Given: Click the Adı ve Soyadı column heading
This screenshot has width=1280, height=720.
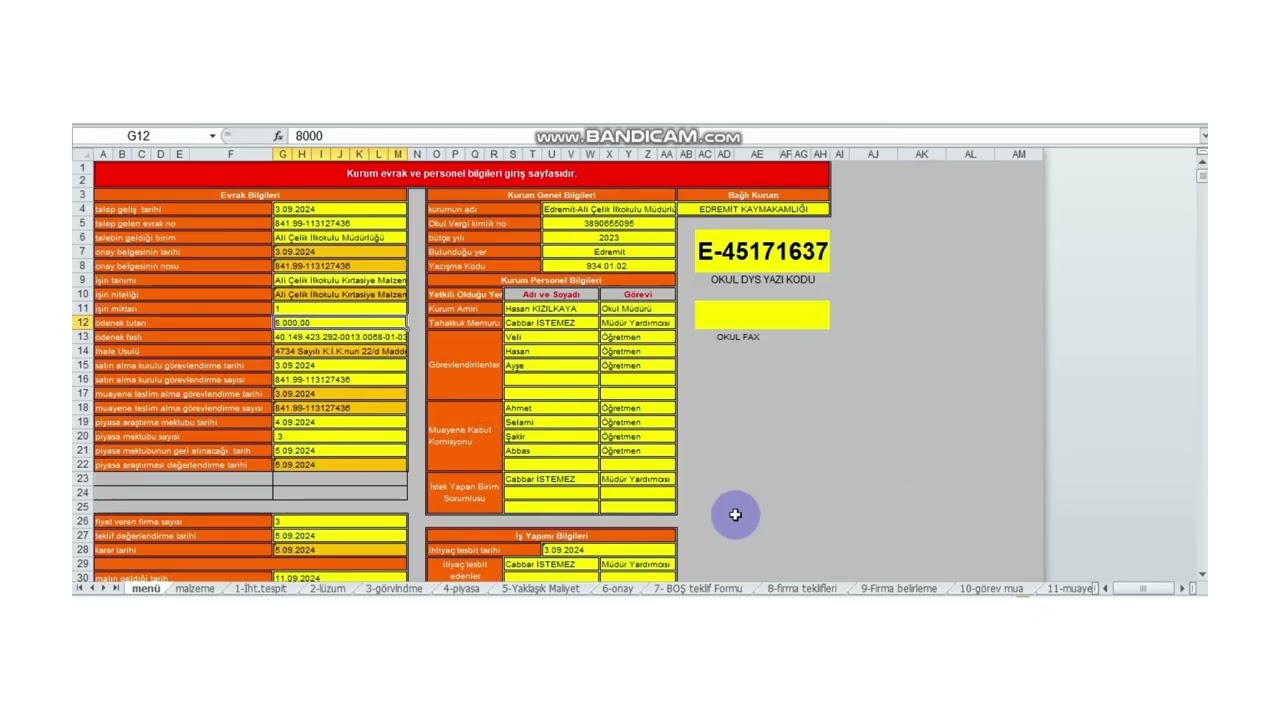Looking at the screenshot, I should 551,295.
